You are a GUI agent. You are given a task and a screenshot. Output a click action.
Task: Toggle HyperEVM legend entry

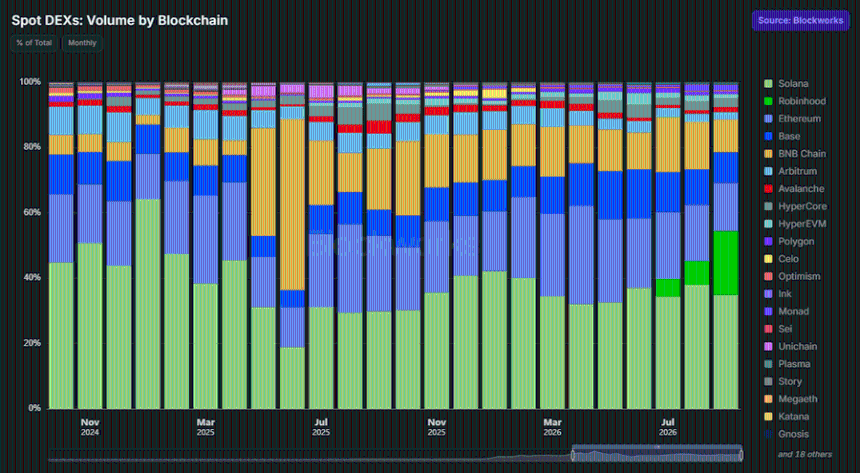coord(795,224)
